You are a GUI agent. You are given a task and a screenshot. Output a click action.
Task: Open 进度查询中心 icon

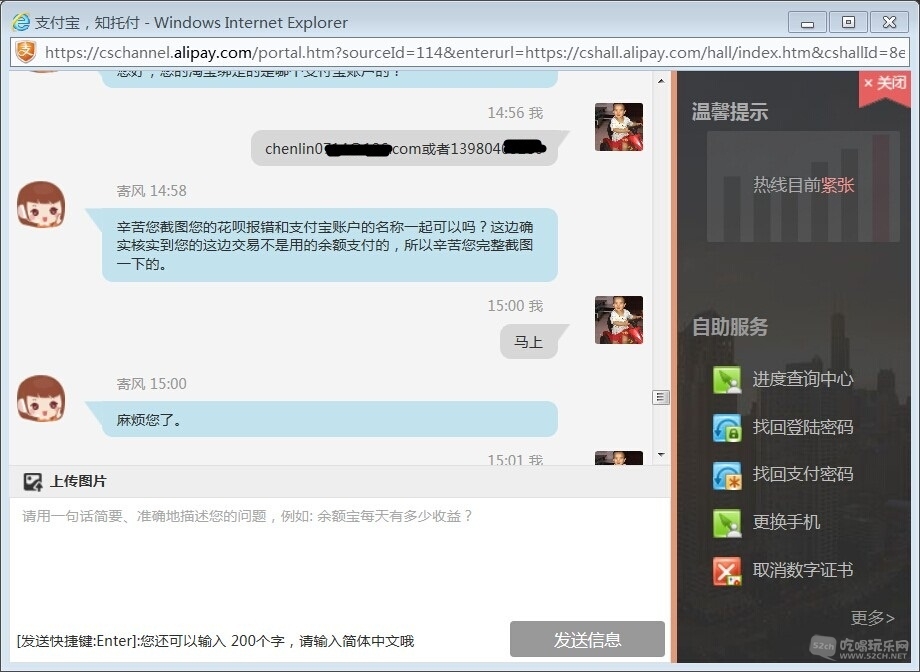tap(727, 379)
